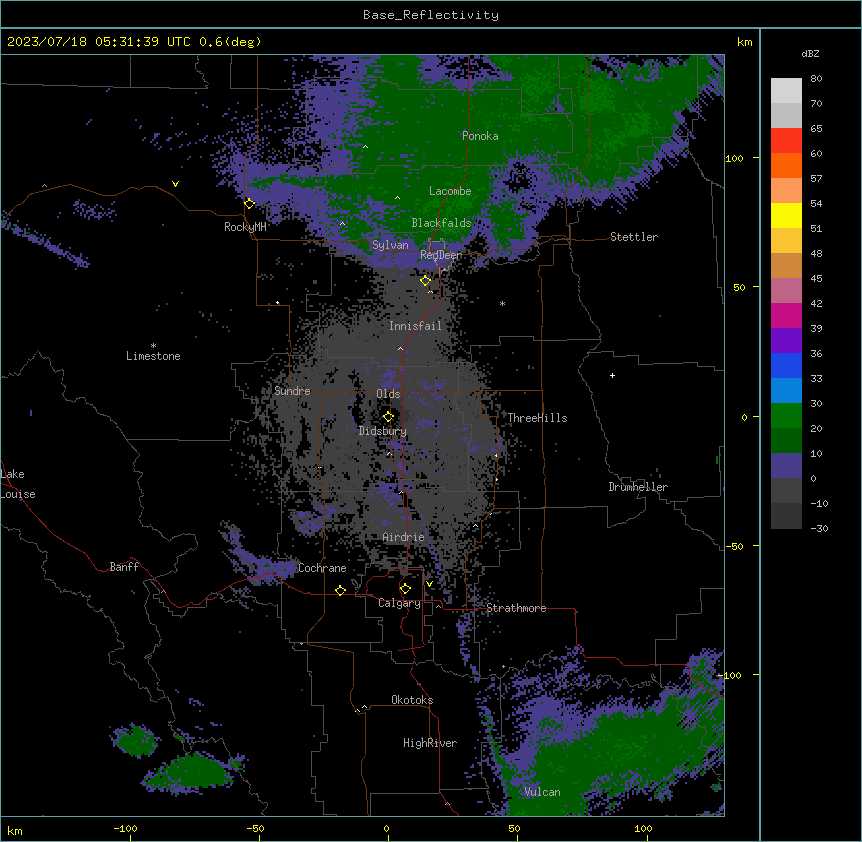Screen dimensions: 862x842
Task: Click the Ponoka city label
Action: click(480, 136)
